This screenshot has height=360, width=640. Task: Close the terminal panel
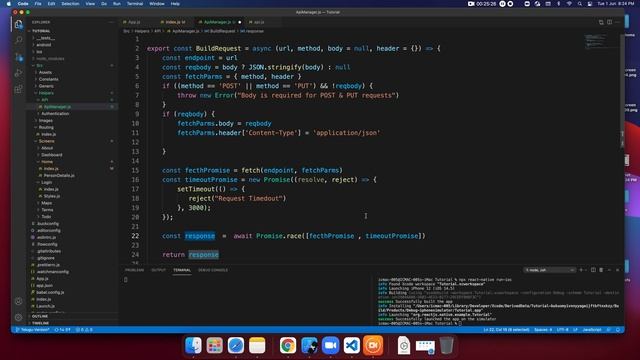coord(618,270)
